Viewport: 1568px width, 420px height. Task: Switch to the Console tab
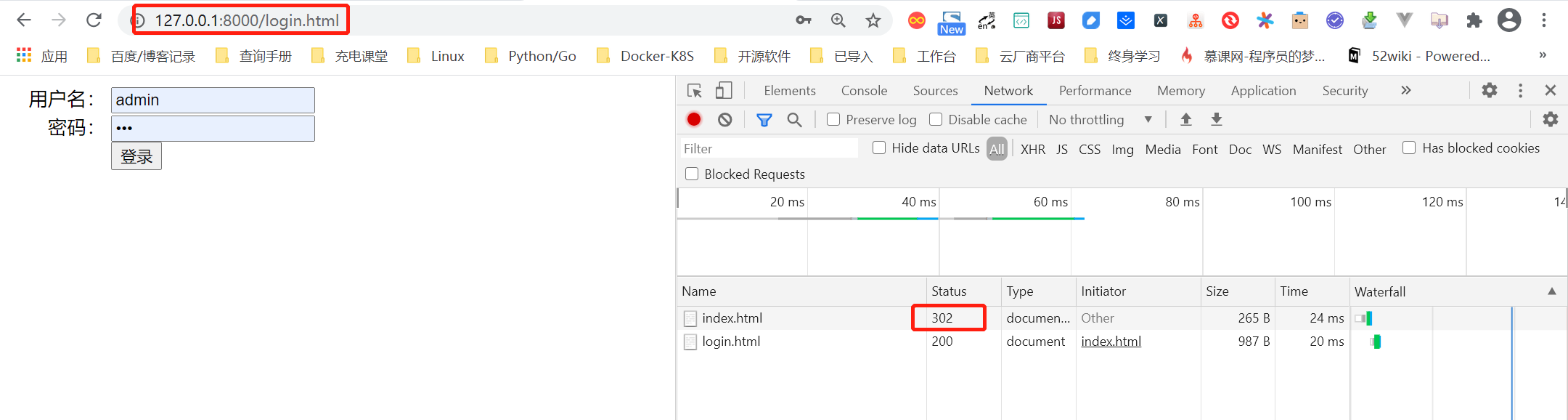pyautogui.click(x=864, y=91)
